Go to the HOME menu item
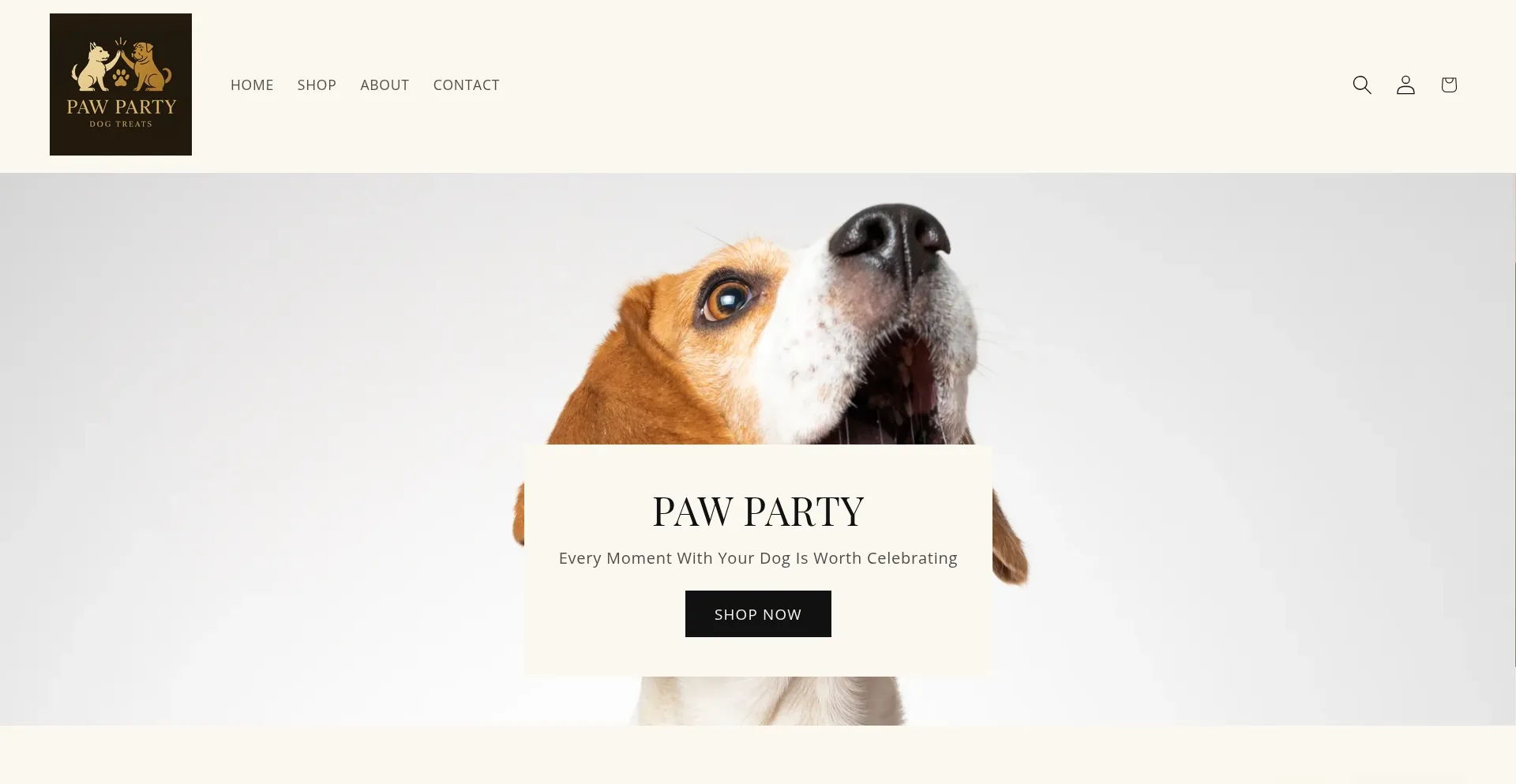1516x784 pixels. (x=252, y=84)
